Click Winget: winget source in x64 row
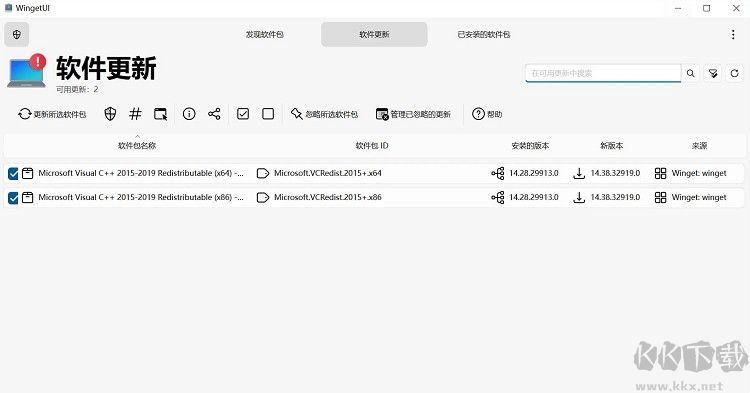The image size is (750, 393). [699, 173]
